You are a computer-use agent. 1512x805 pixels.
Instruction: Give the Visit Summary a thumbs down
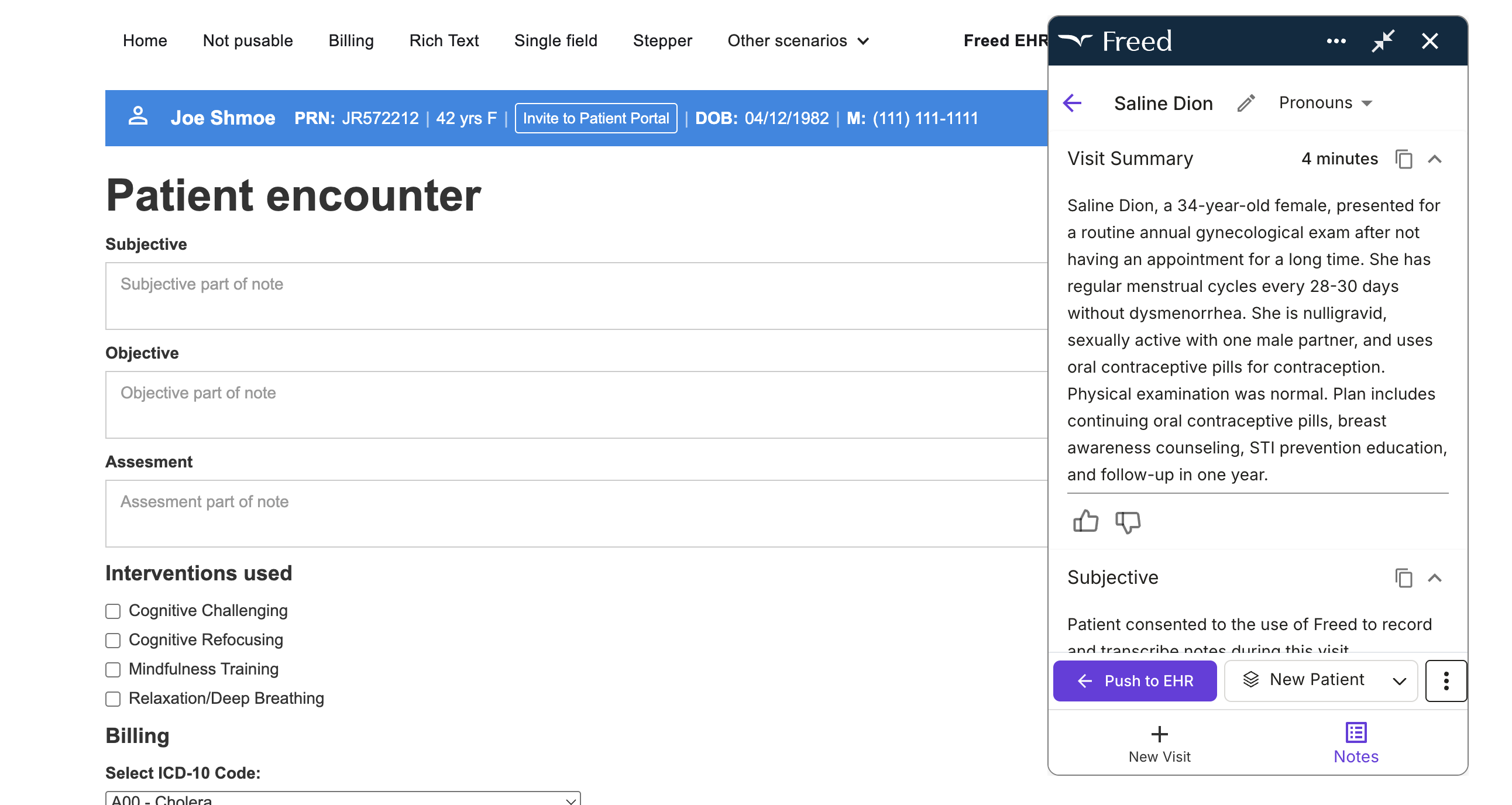coord(1127,522)
